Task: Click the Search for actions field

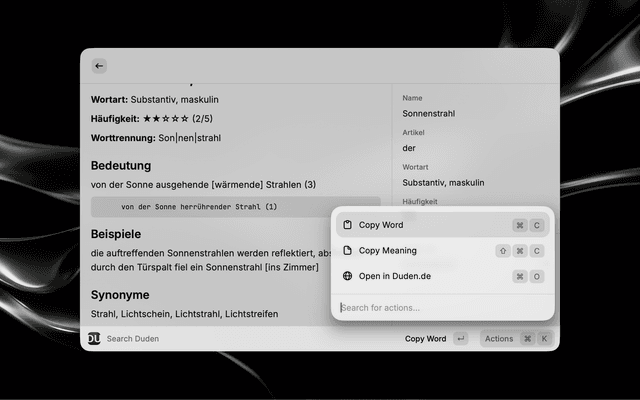Action: 440,307
